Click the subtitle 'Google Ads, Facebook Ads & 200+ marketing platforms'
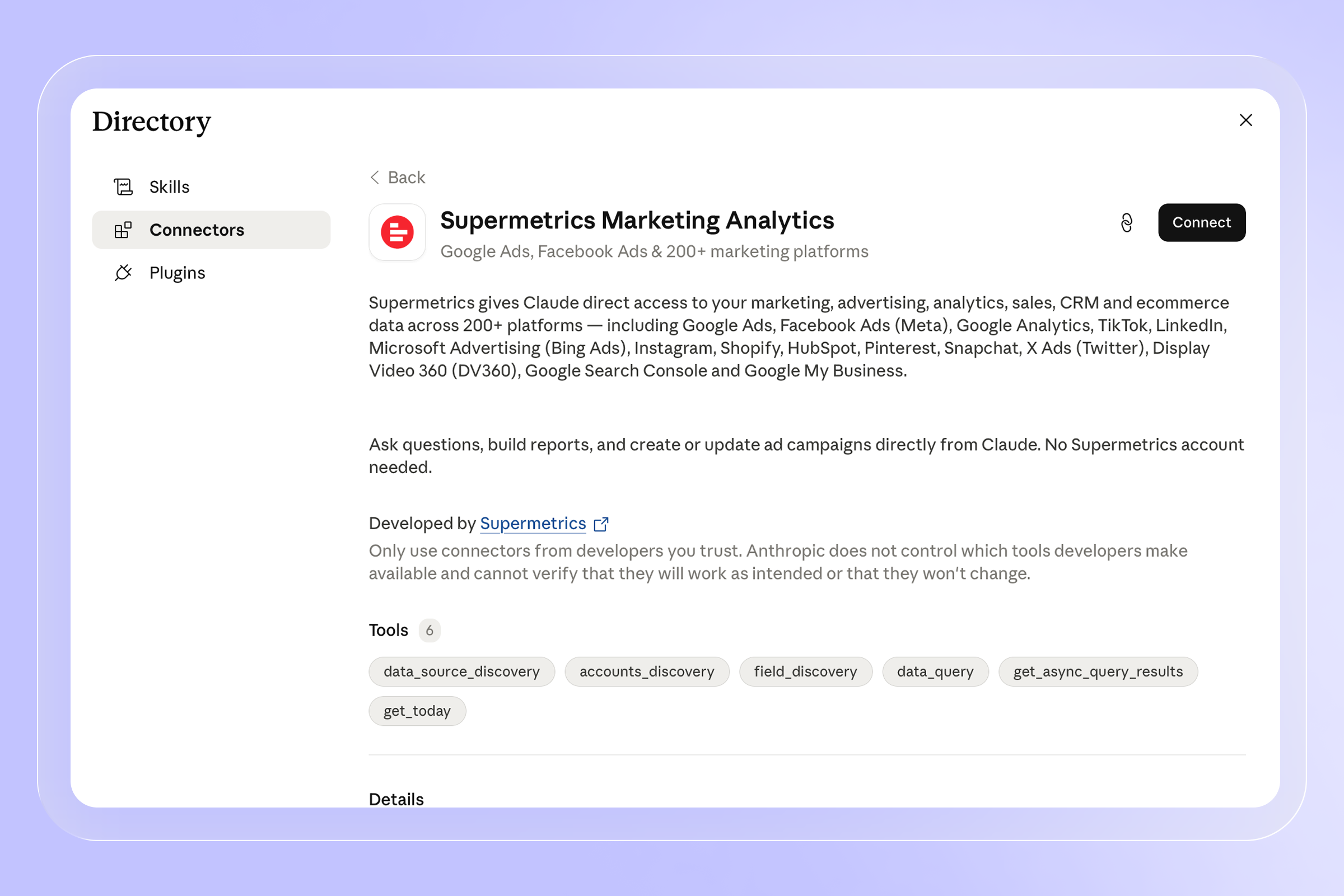This screenshot has height=896, width=1344. coord(654,251)
